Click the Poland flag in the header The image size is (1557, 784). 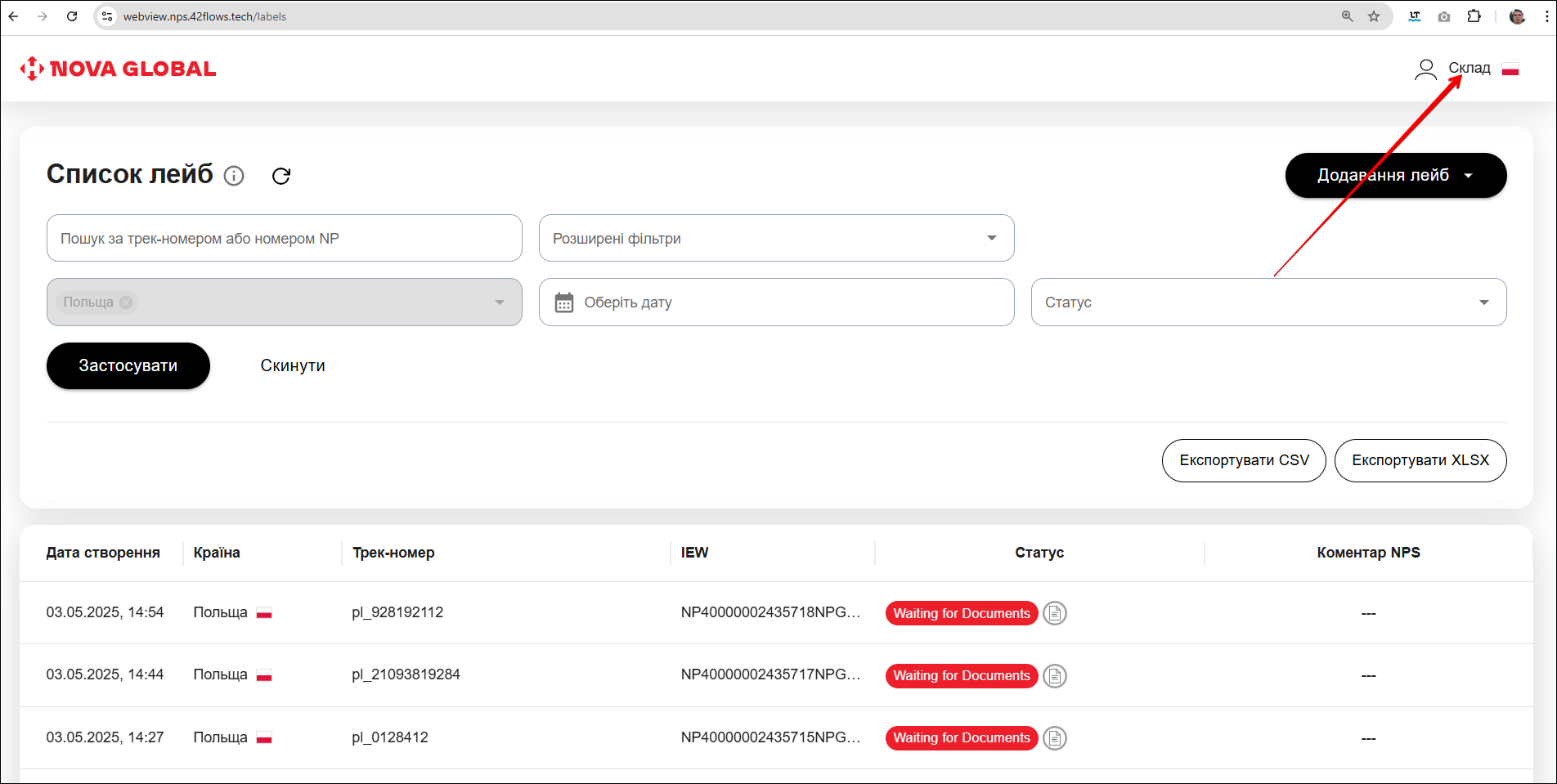(1510, 69)
